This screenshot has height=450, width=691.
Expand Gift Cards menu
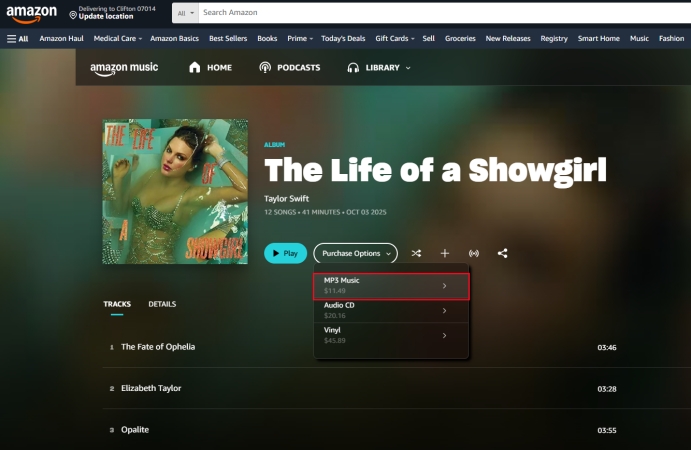point(395,39)
